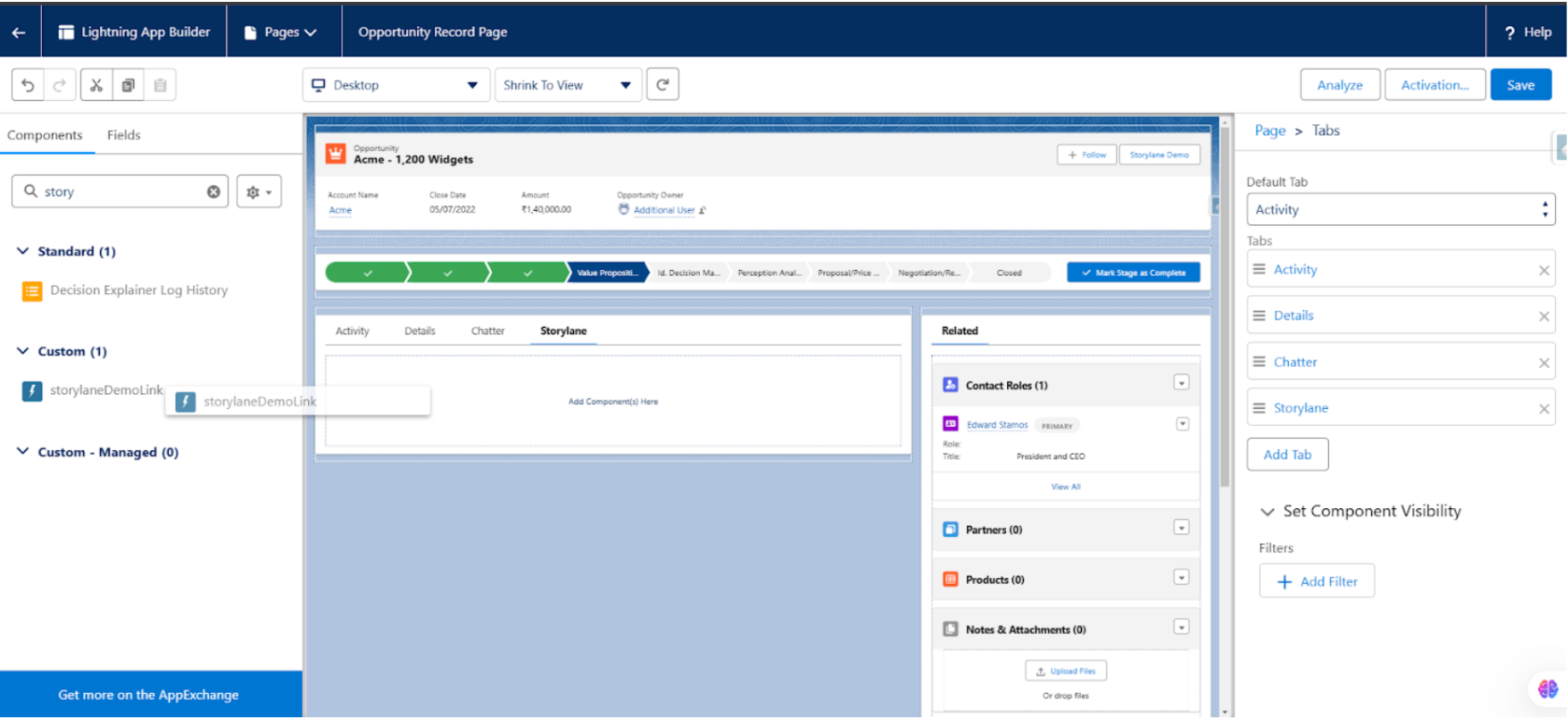The width and height of the screenshot is (1568, 721).
Task: Switch to the Fields tab
Action: (123, 135)
